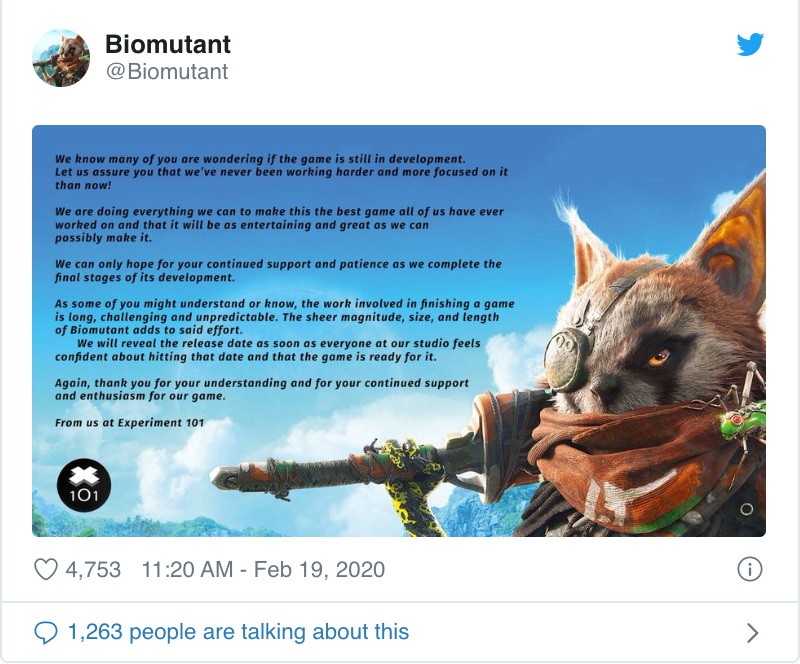800x664 pixels.
Task: Click the paragraph starting "We know many of you"
Action: click(x=261, y=172)
